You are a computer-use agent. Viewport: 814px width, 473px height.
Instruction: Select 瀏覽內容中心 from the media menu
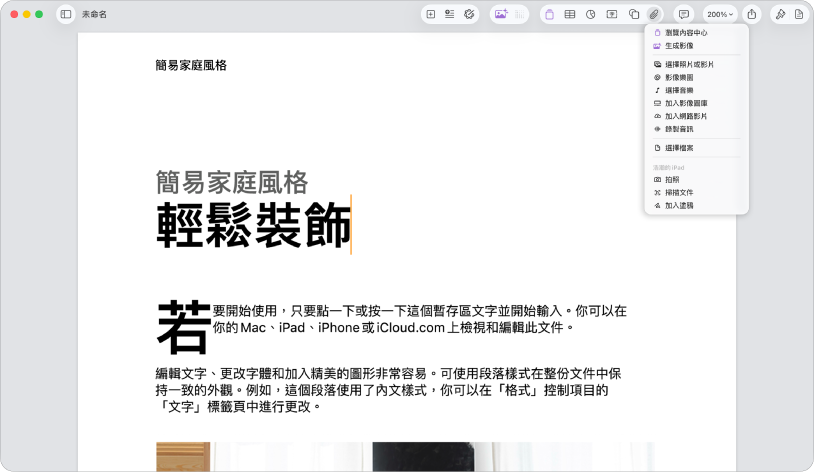[x=696, y=33]
